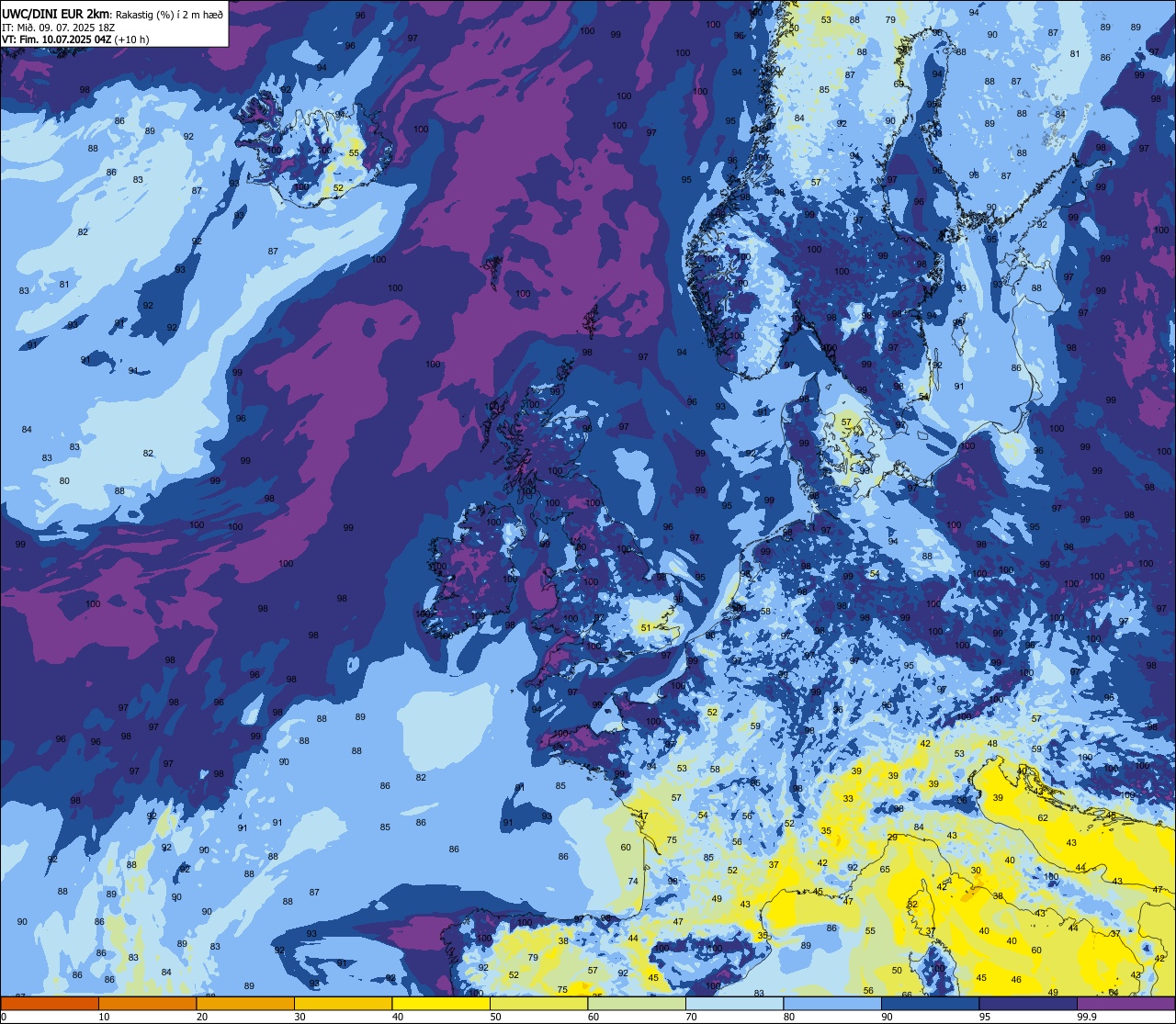Click the humidity value '30' over central Italy
Viewport: 1176px width, 1024px height.
(976, 870)
